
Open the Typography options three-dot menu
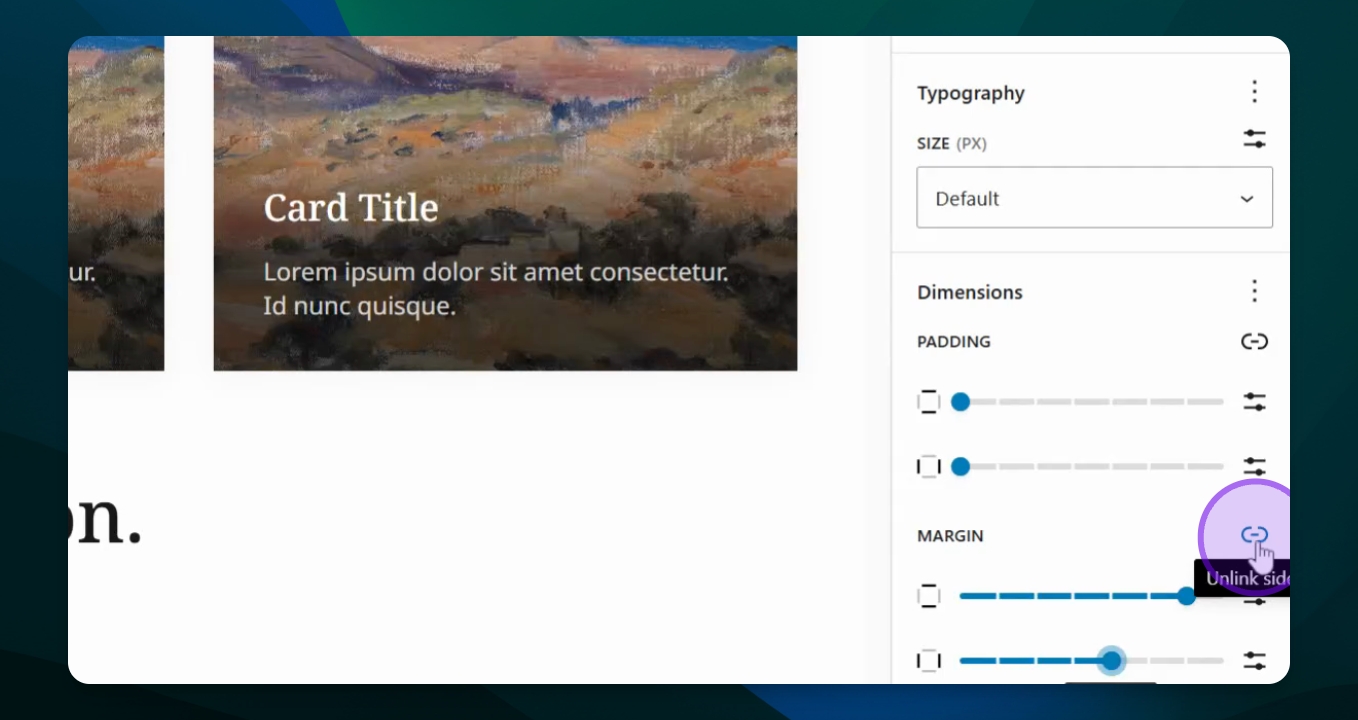pyautogui.click(x=1255, y=93)
